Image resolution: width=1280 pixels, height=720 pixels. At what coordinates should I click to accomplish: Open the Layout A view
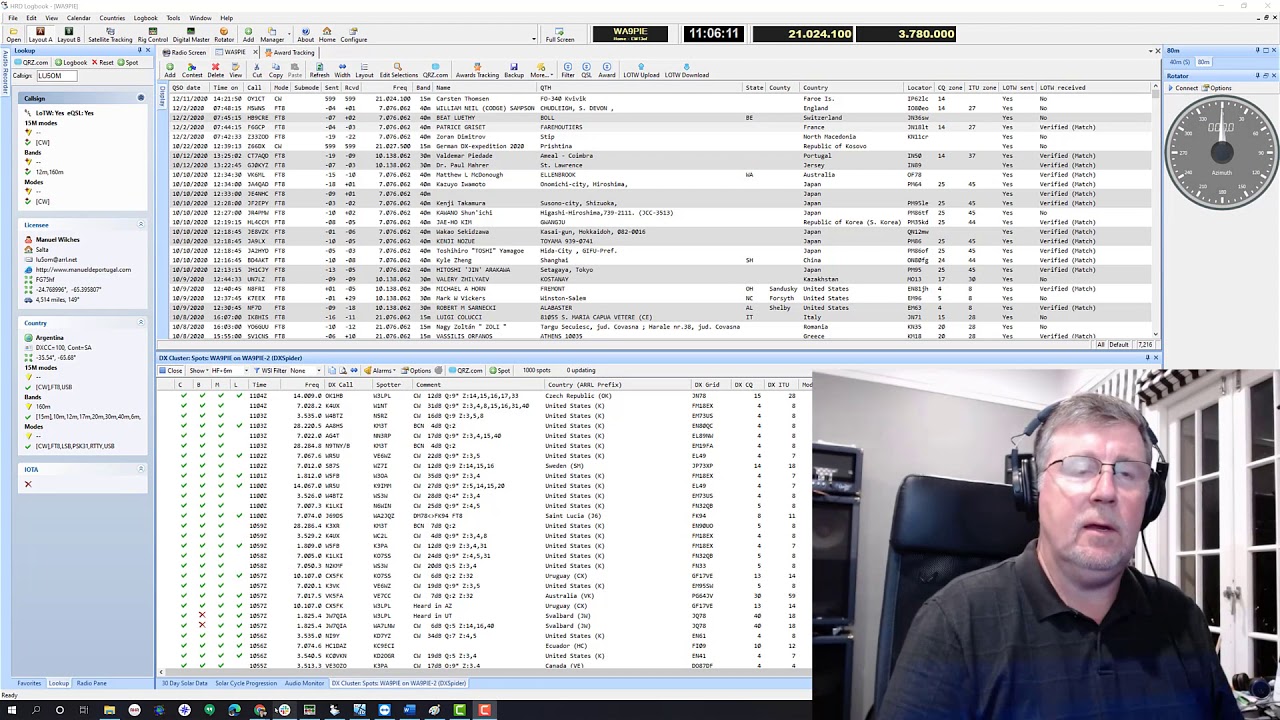click(40, 35)
